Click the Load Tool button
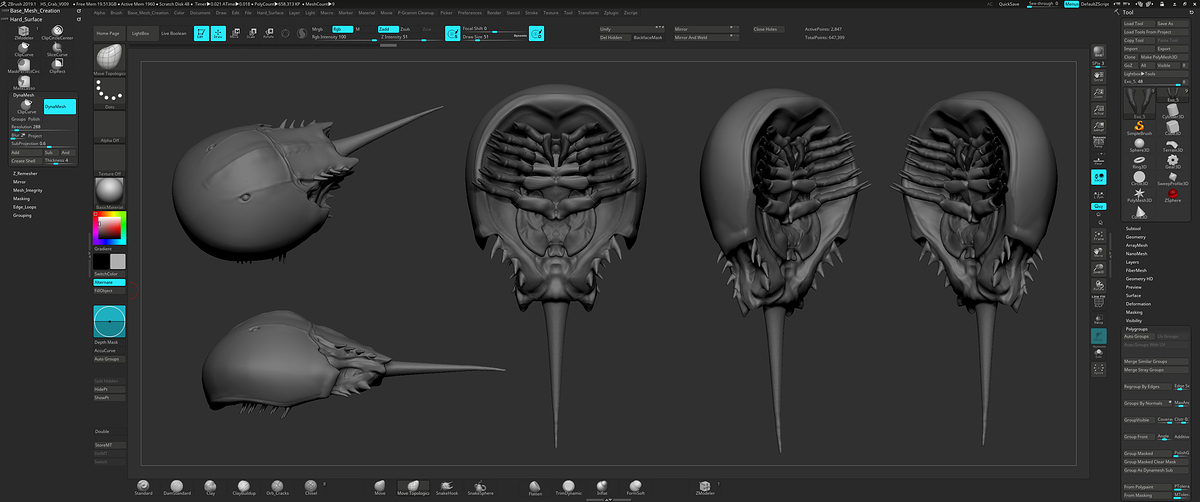Viewport: 1200px width, 502px height. pyautogui.click(x=1139, y=22)
